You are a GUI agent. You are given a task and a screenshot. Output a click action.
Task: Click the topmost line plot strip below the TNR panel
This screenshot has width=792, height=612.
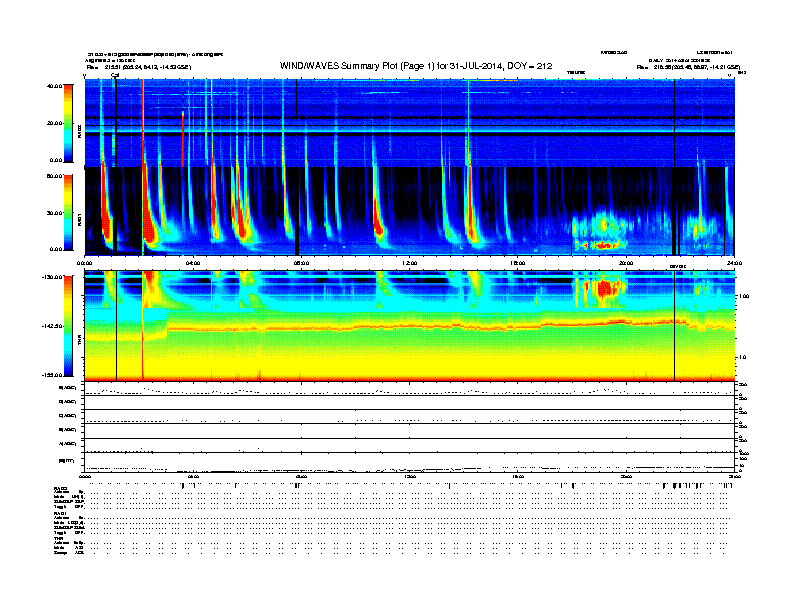click(x=409, y=389)
